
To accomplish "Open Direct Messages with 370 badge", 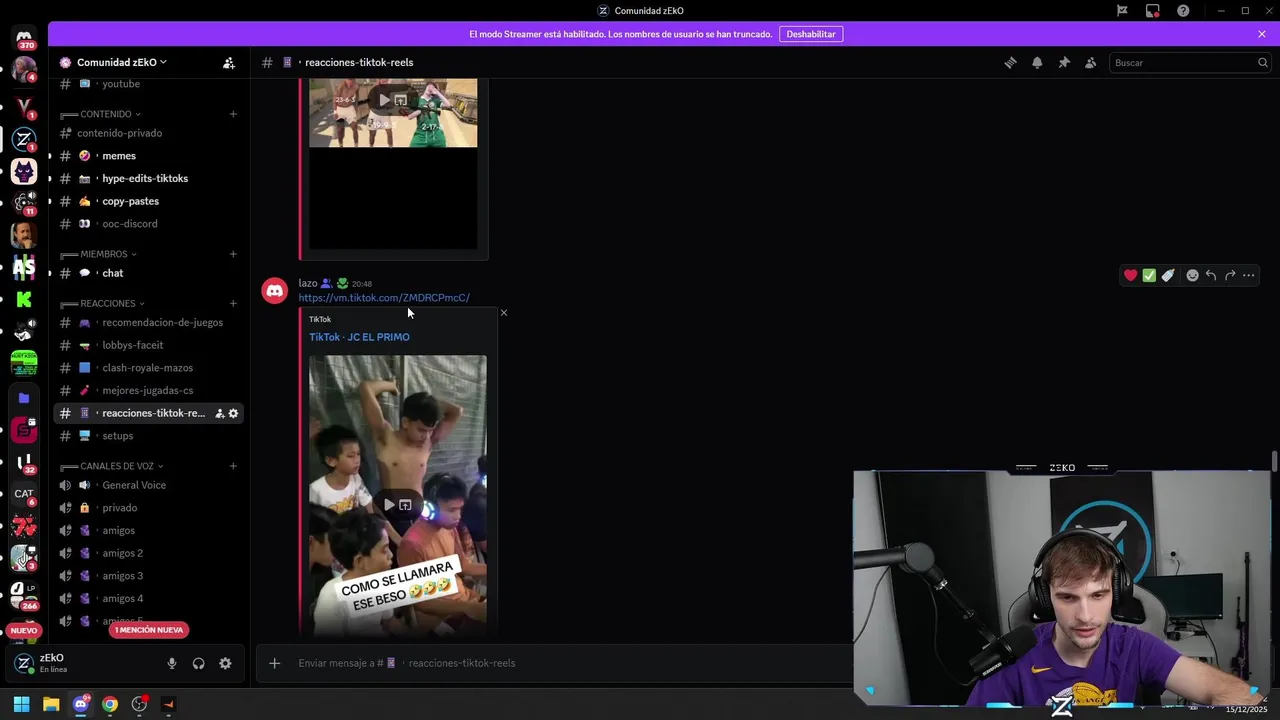I will [x=24, y=38].
